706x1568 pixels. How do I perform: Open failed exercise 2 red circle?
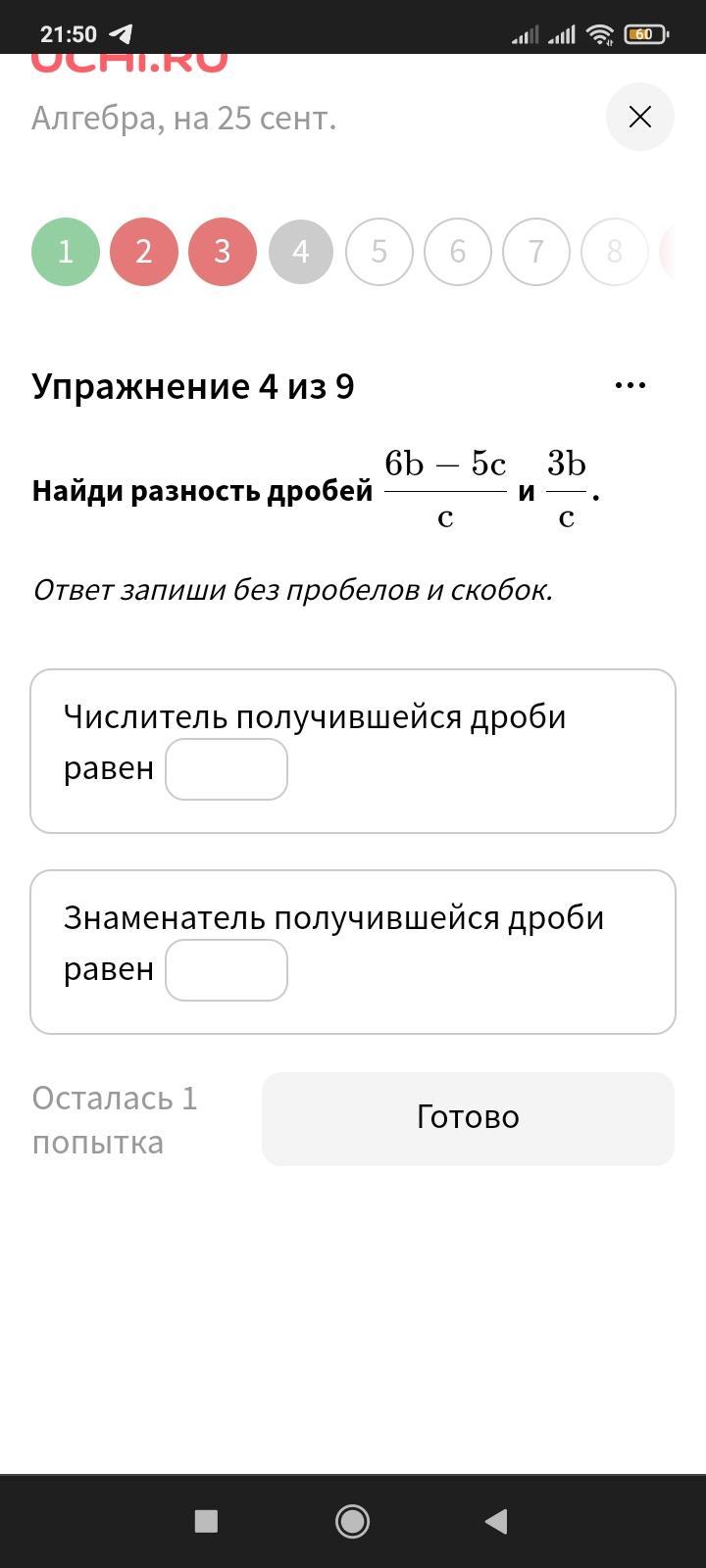point(144,252)
